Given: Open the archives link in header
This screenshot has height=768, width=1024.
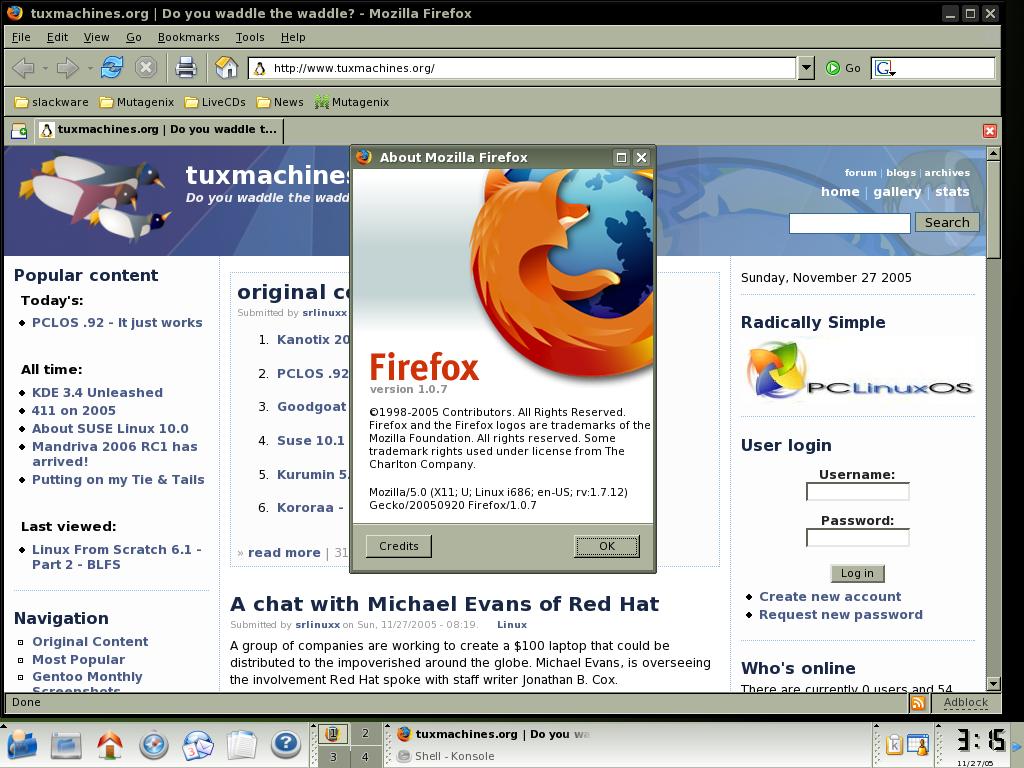Looking at the screenshot, I should (x=947, y=172).
